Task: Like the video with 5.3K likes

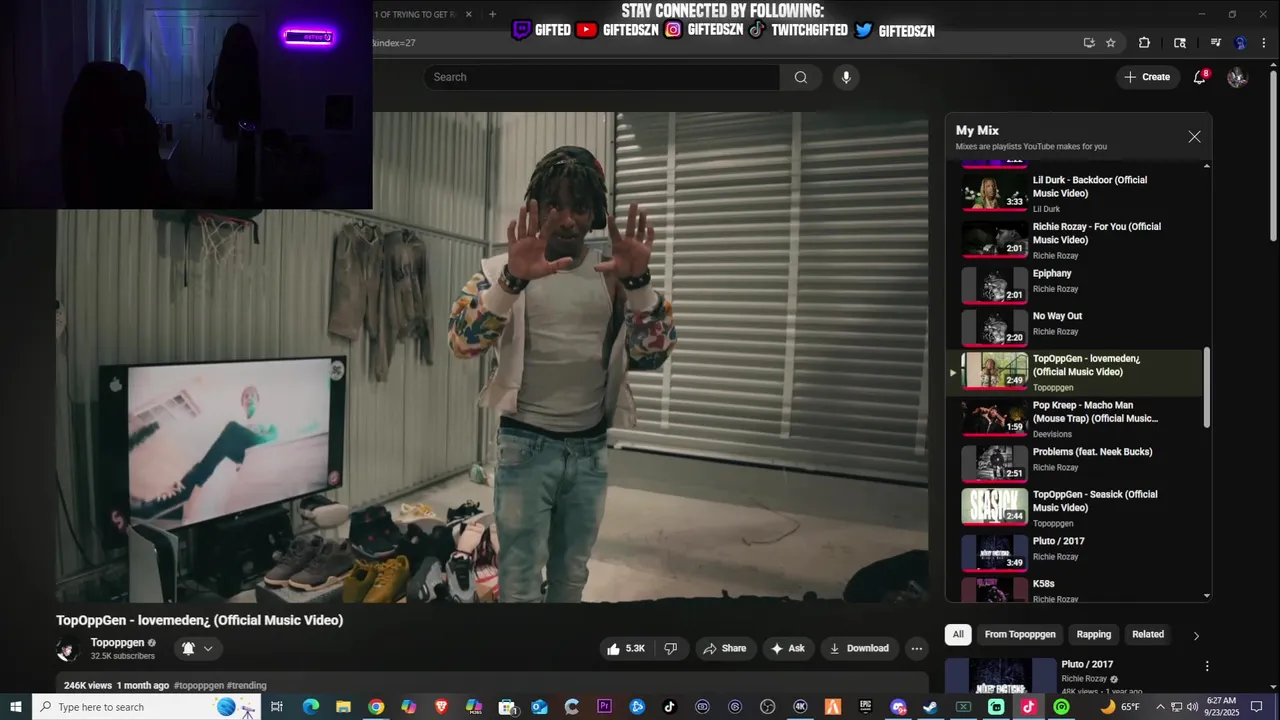Action: pos(626,648)
